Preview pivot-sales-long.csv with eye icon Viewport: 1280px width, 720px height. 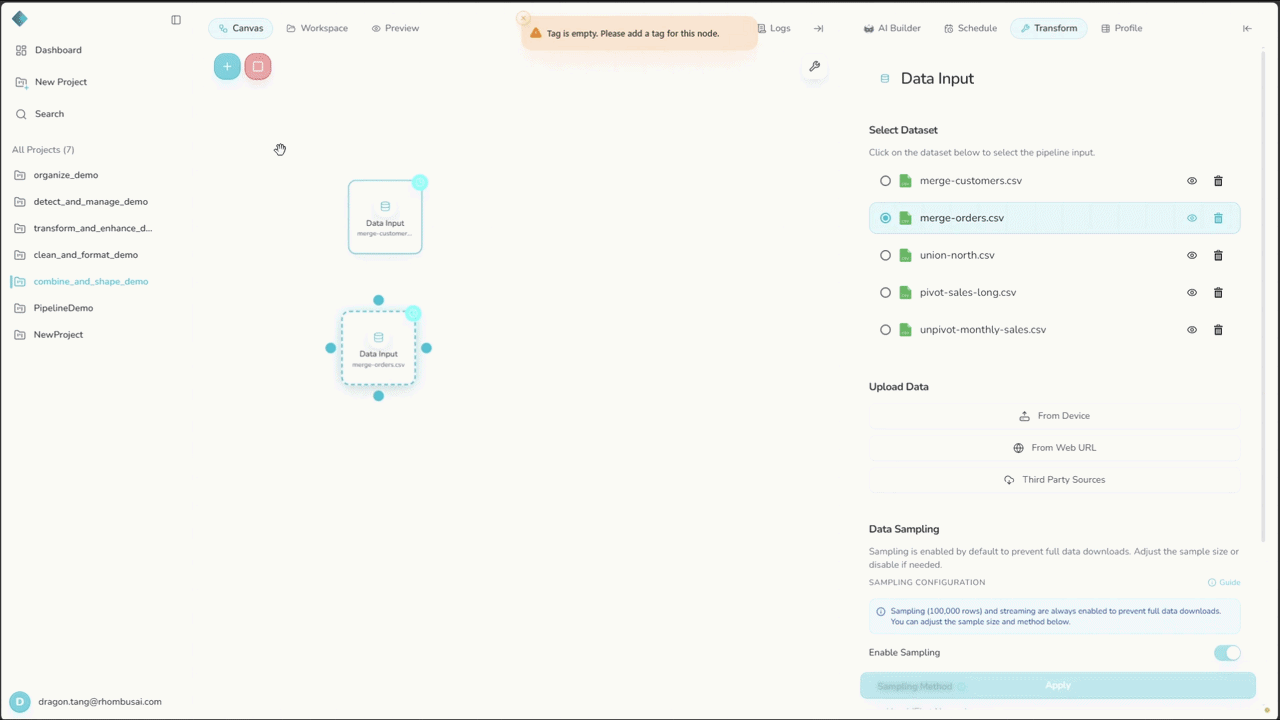click(x=1192, y=293)
